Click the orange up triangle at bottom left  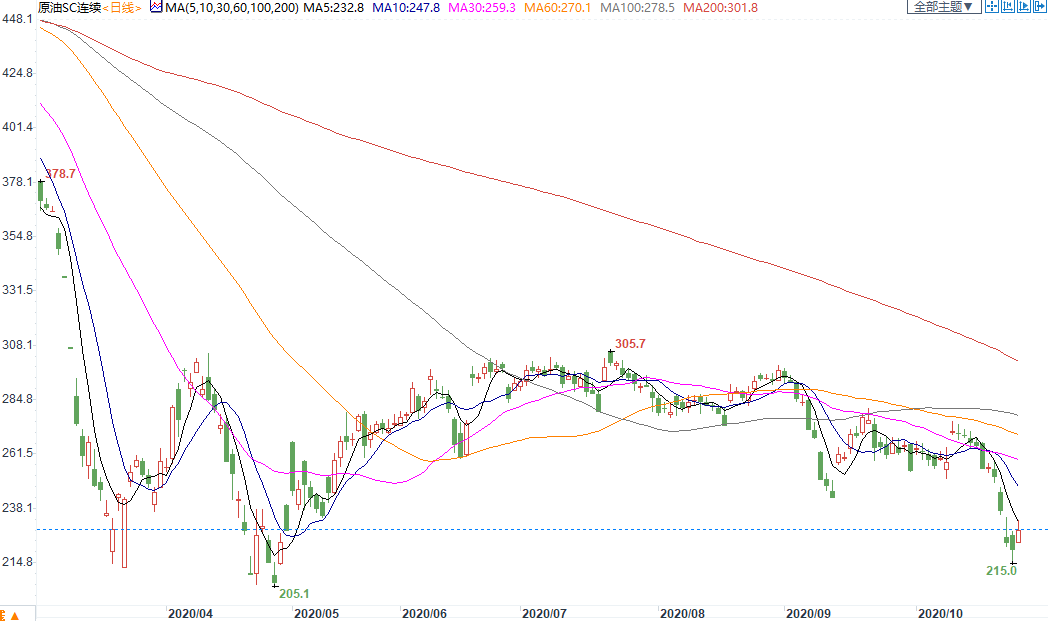pos(15,616)
